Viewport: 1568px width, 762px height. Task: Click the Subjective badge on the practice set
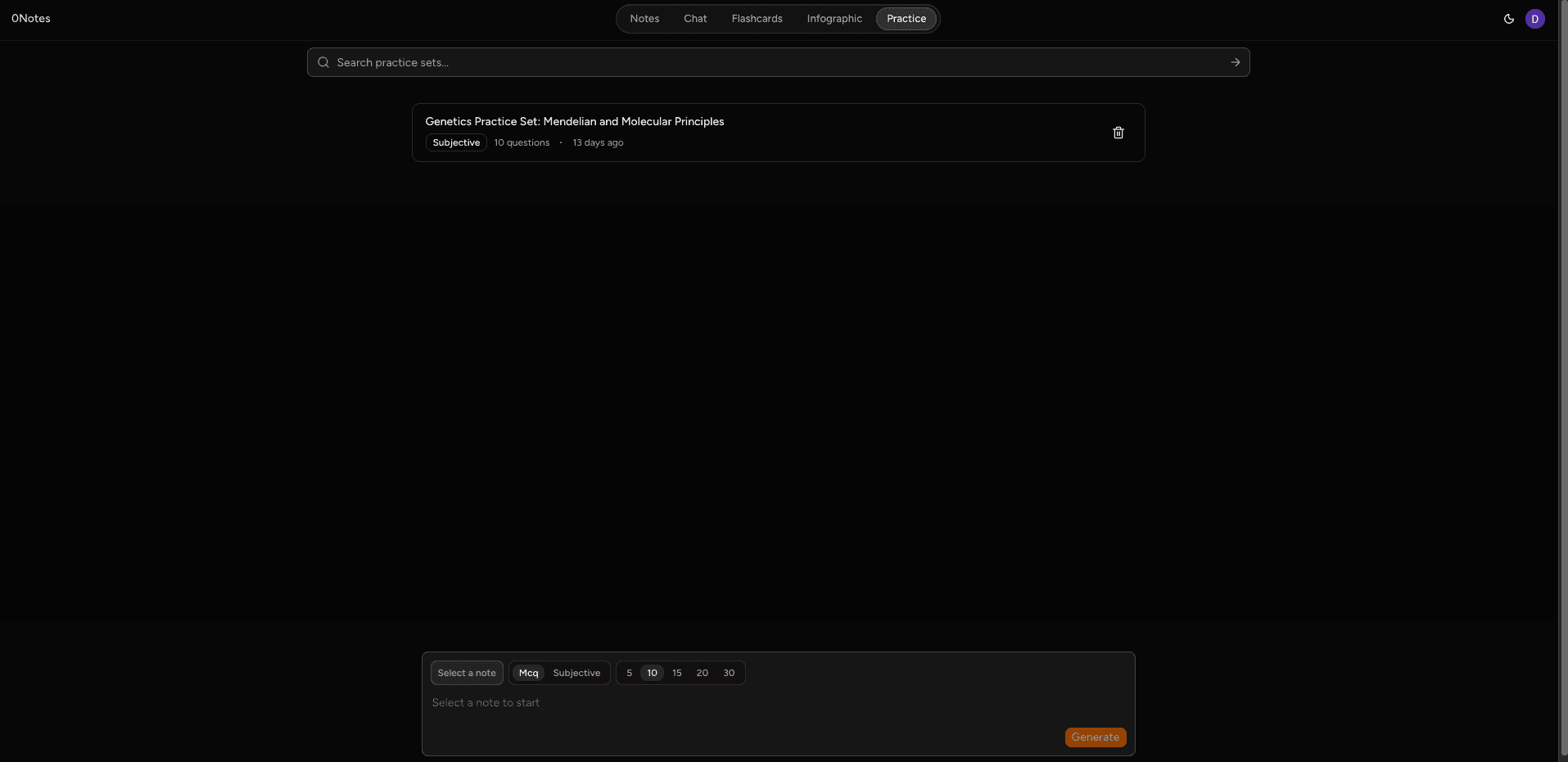pyautogui.click(x=455, y=142)
